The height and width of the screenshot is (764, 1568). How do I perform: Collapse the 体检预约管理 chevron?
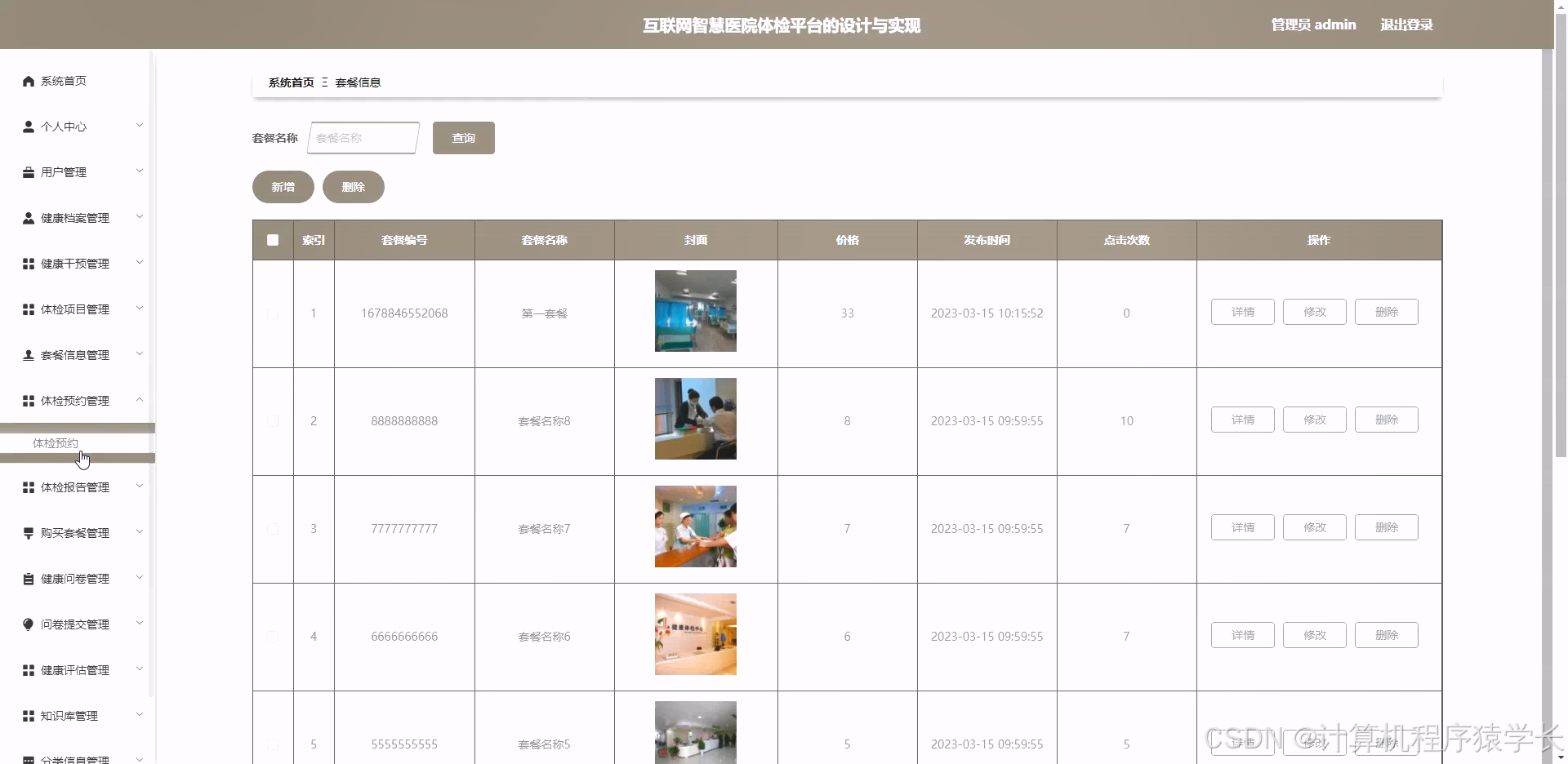click(x=140, y=399)
